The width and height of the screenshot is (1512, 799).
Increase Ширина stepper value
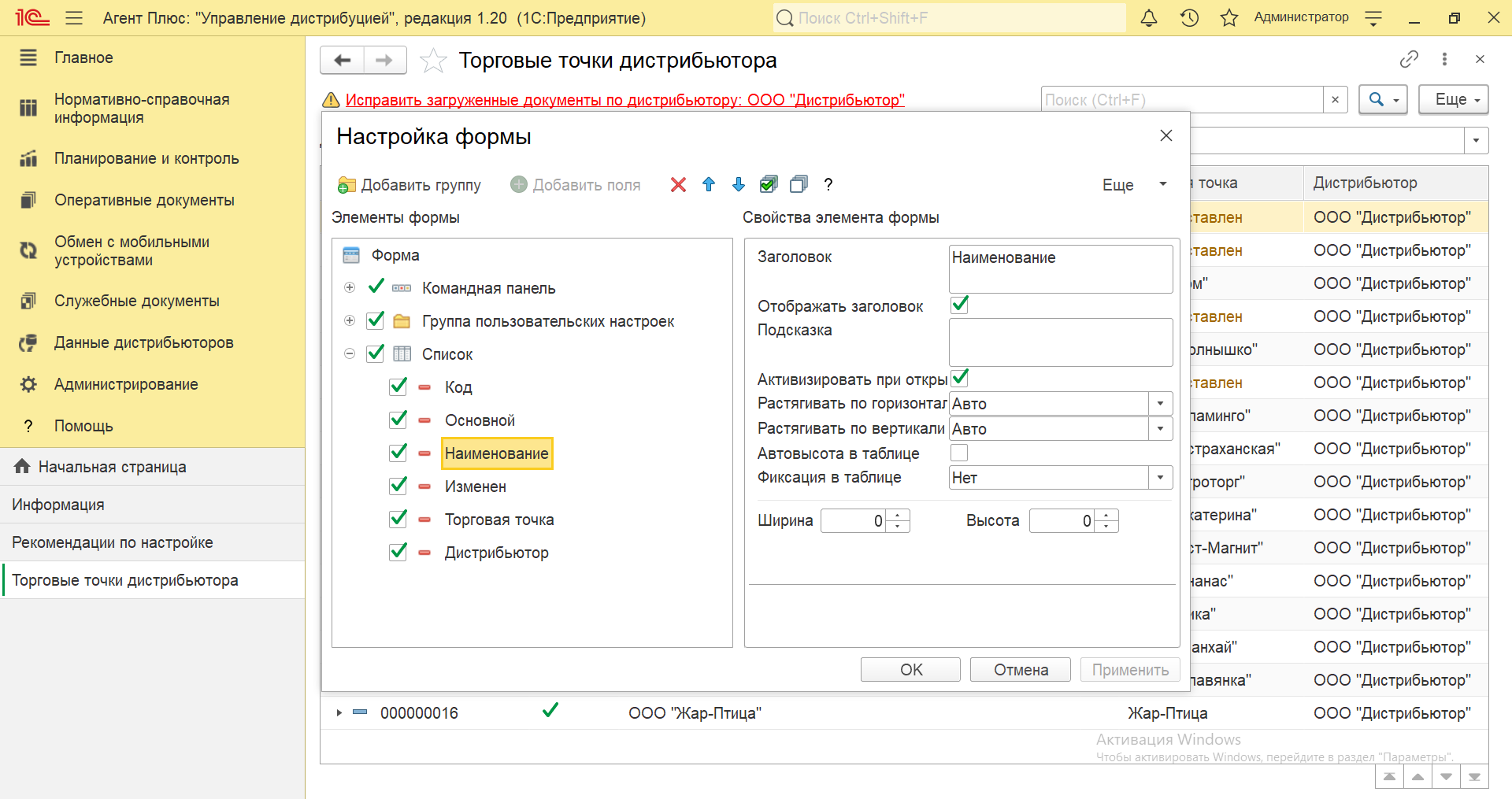click(899, 515)
